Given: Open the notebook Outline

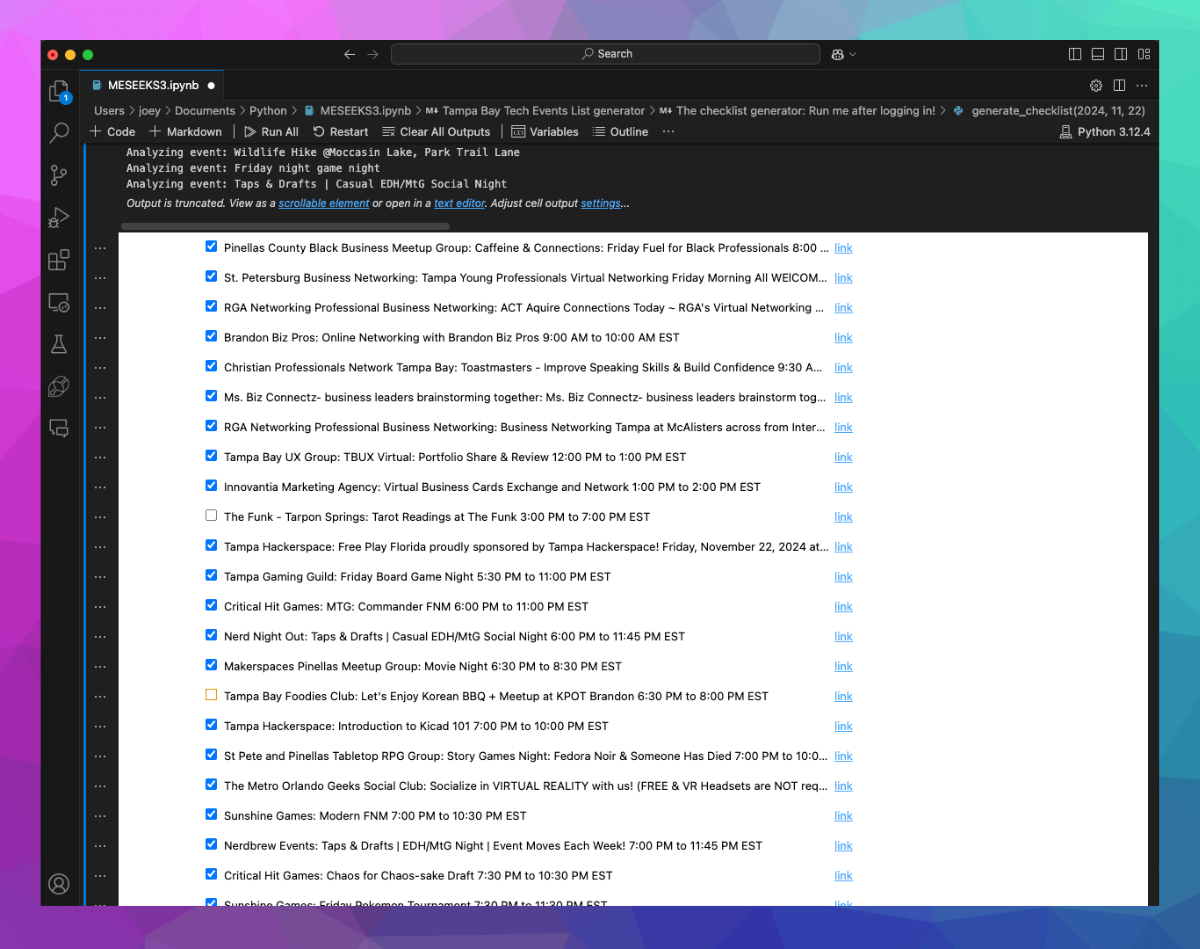Looking at the screenshot, I should click(x=620, y=132).
